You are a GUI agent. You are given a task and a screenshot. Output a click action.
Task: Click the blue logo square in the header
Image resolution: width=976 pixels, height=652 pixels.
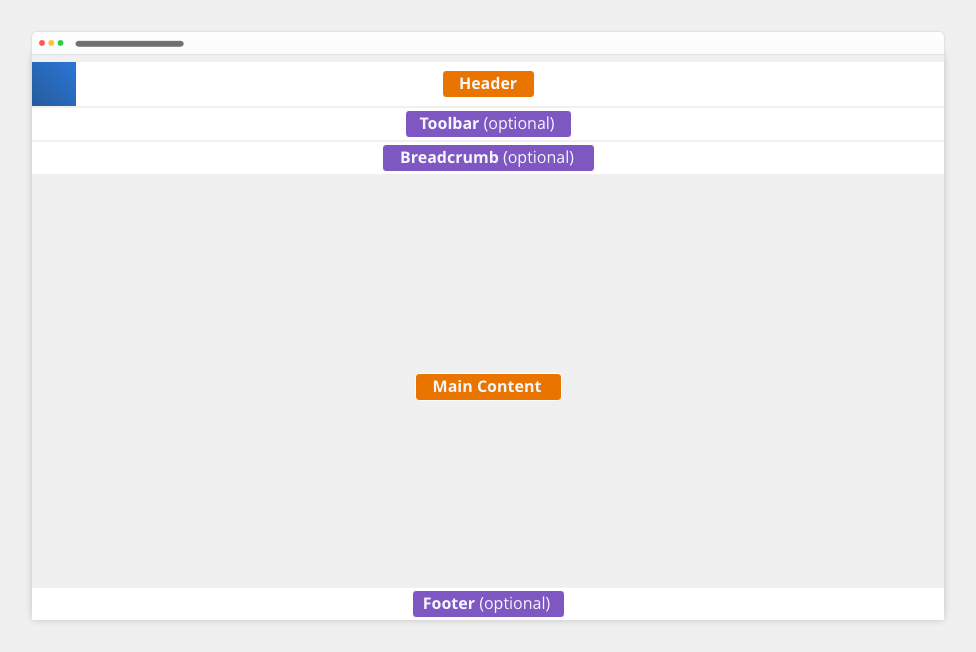[54, 83]
